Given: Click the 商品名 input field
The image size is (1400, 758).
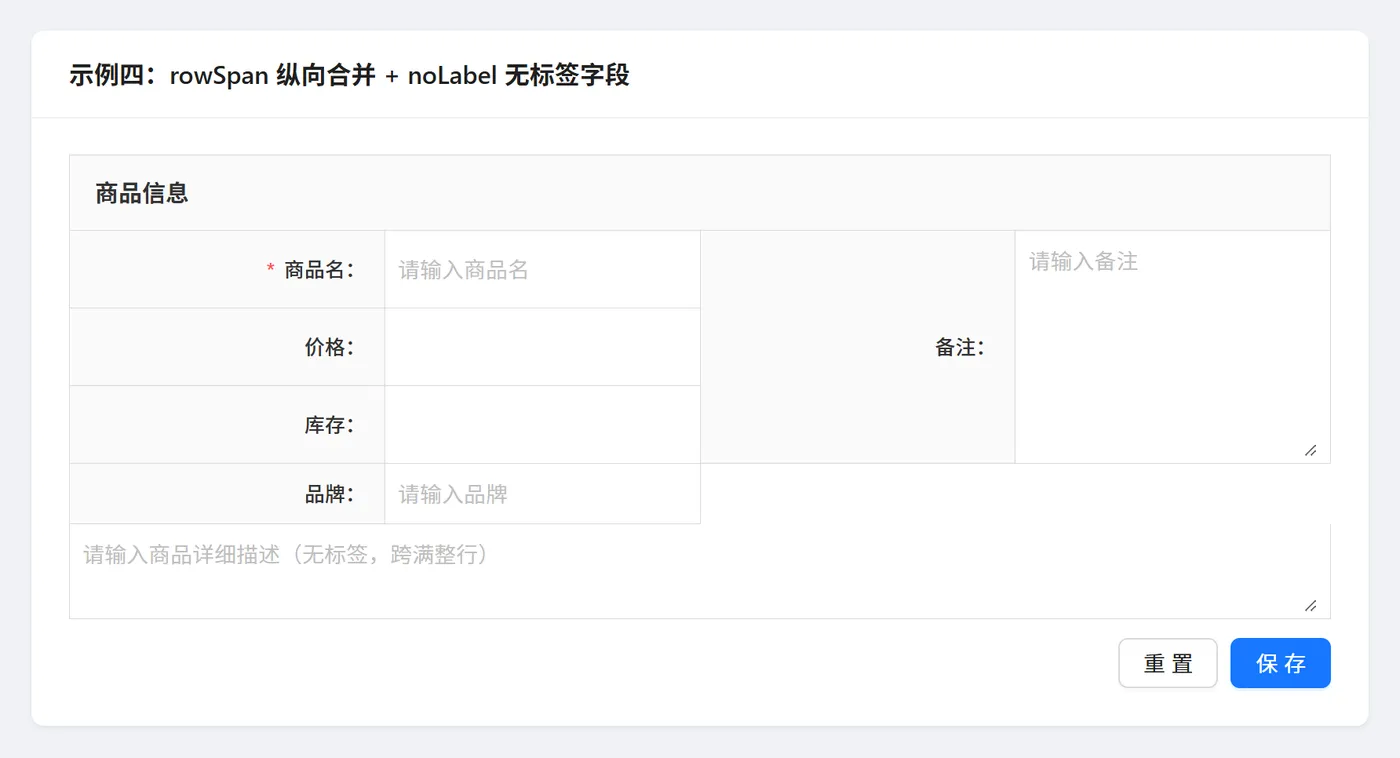Looking at the screenshot, I should click(x=541, y=270).
